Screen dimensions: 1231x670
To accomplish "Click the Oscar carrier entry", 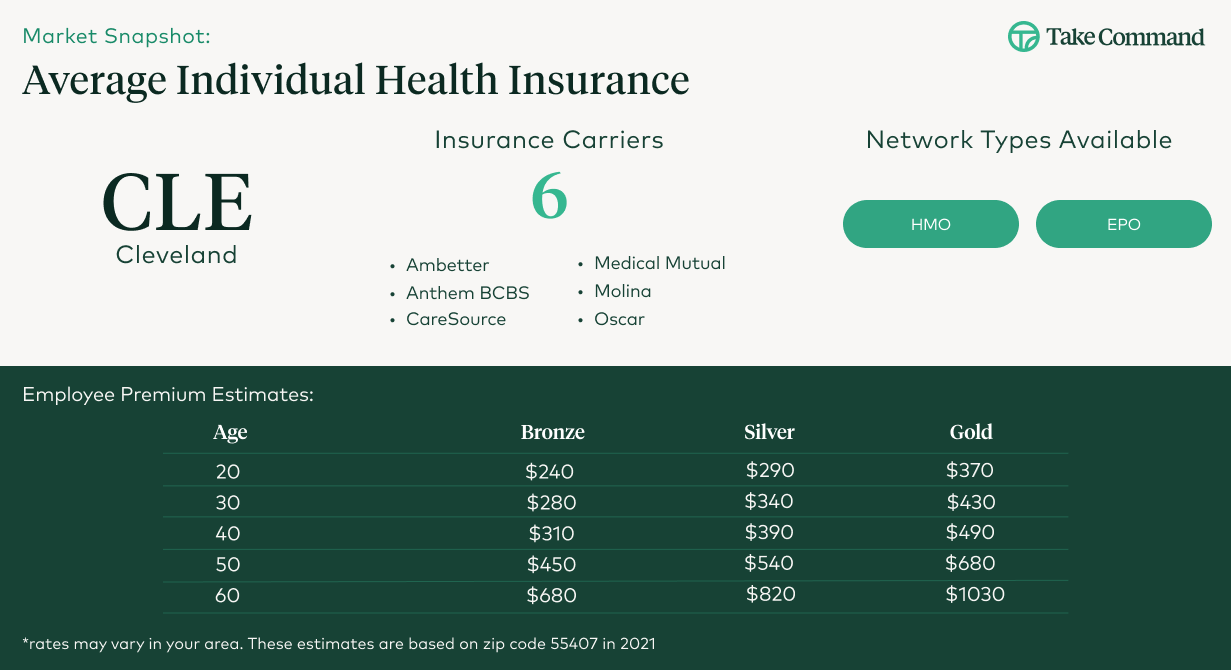I will point(619,319).
